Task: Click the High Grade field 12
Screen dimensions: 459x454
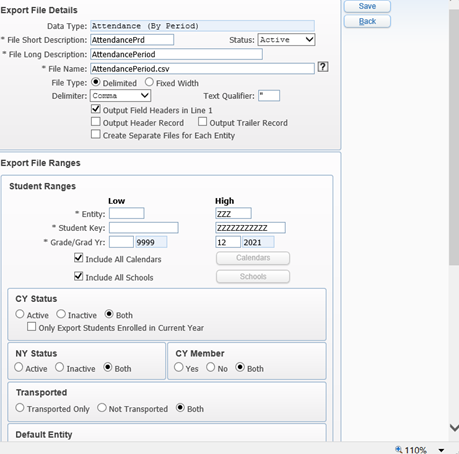Action: (228, 242)
